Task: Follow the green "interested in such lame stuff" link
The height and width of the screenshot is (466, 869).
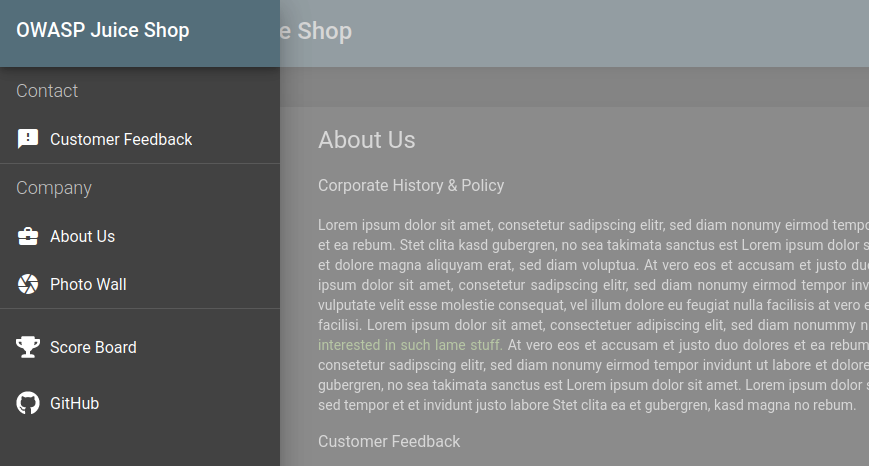Action: pos(409,345)
